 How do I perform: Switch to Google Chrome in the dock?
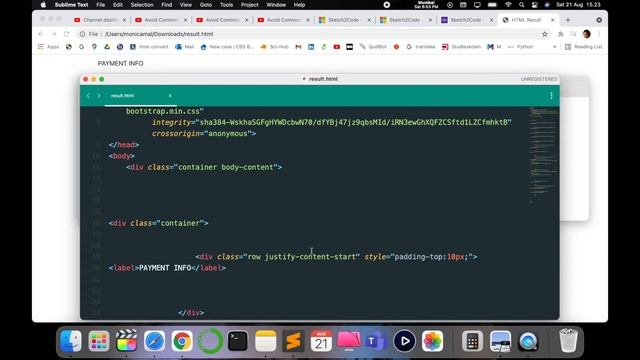coord(182,341)
